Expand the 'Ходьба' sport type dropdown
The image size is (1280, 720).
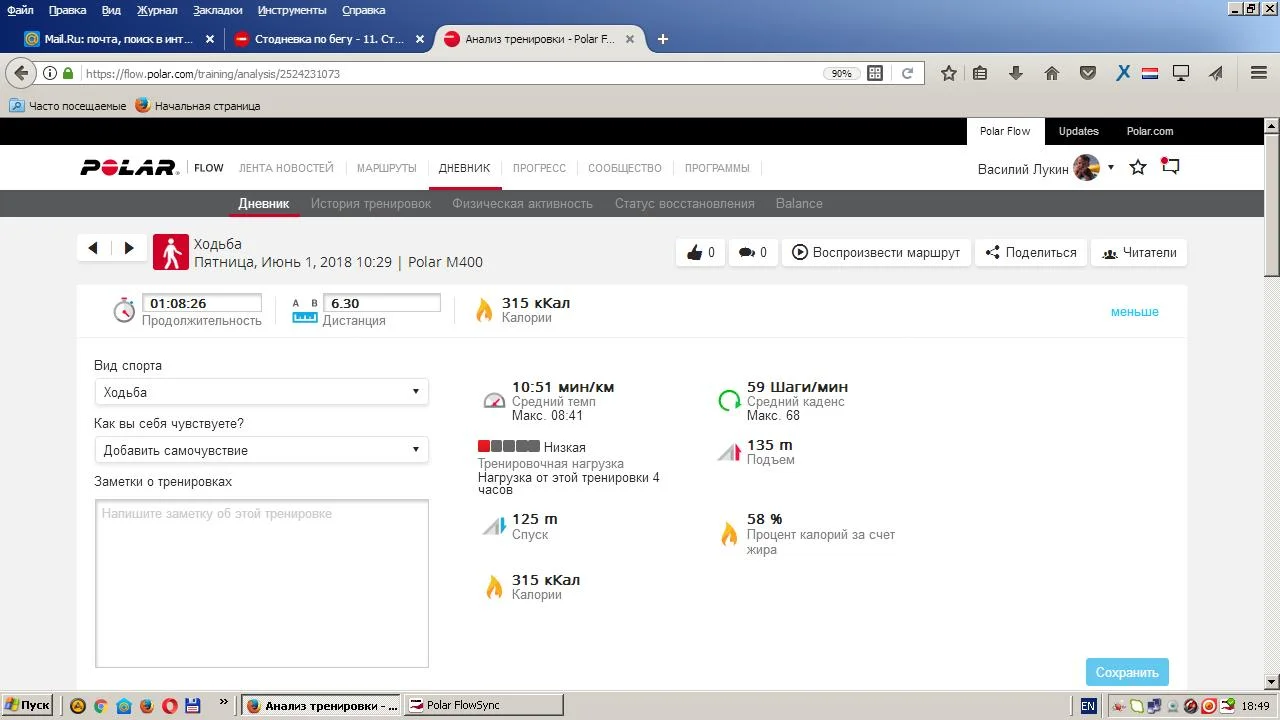[261, 392]
